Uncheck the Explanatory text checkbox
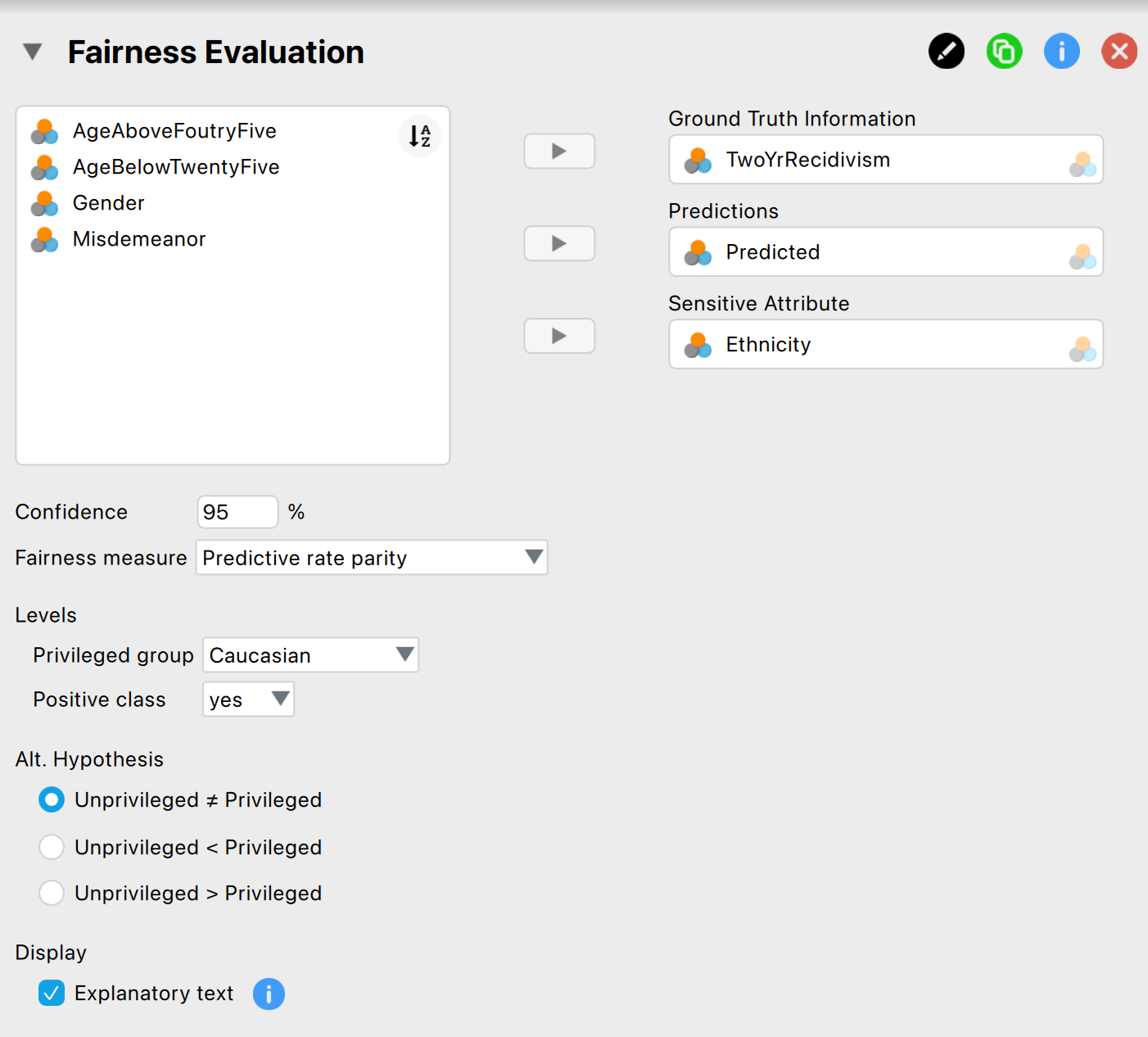Screen dimensions: 1148x1037 click(x=52, y=994)
